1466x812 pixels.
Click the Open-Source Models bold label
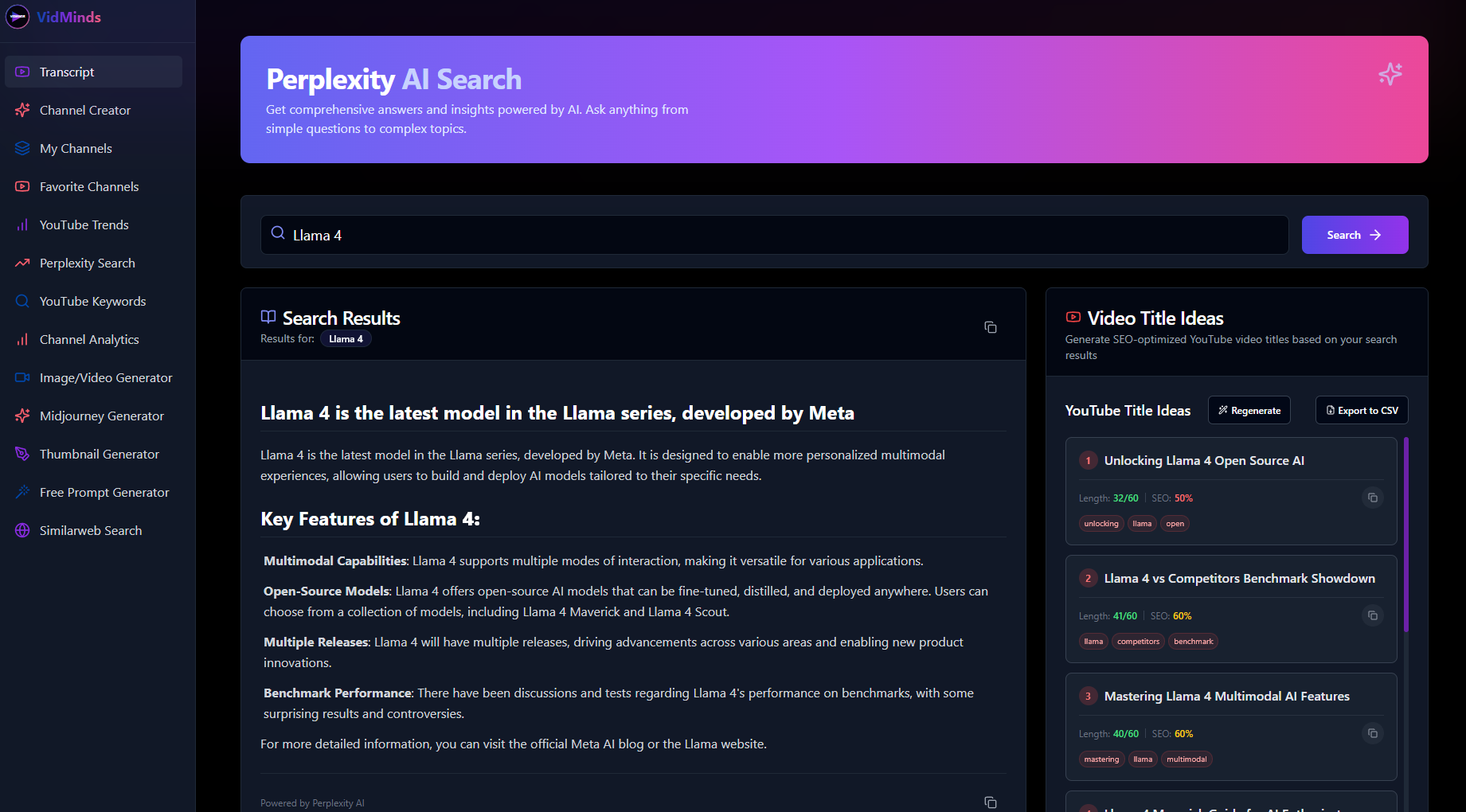326,591
